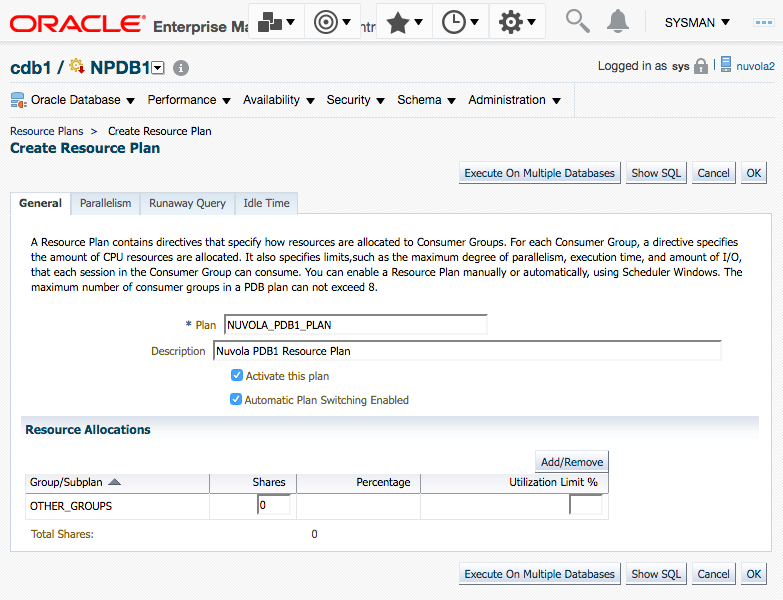This screenshot has height=600, width=783.
Task: Click the top Cancel button
Action: point(713,173)
